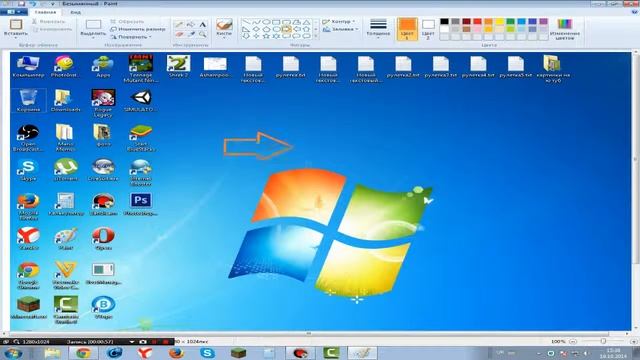
Task: Choose the Down arrow shape
Action: tap(246, 36)
